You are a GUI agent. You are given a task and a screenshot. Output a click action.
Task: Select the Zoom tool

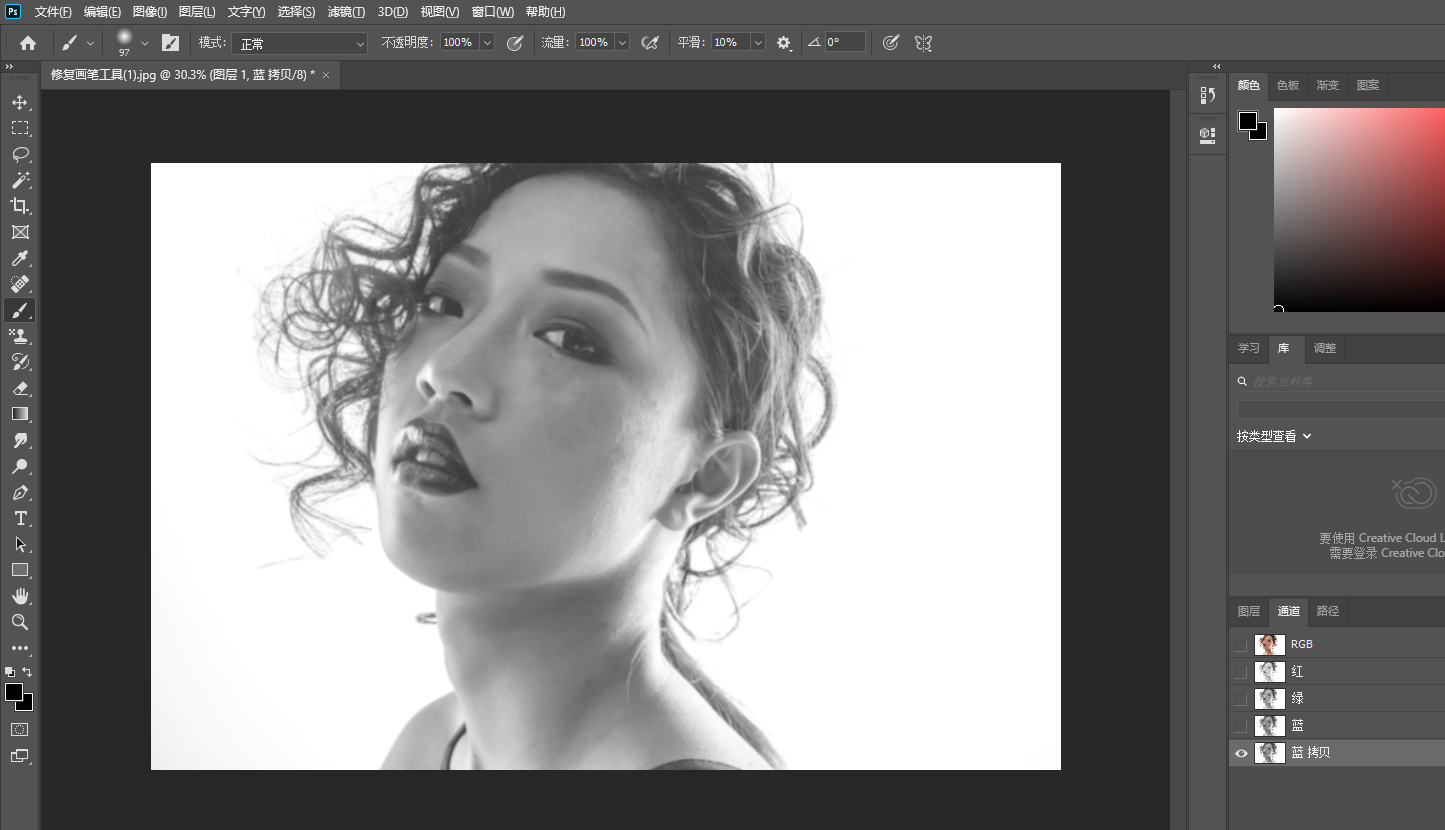(20, 622)
